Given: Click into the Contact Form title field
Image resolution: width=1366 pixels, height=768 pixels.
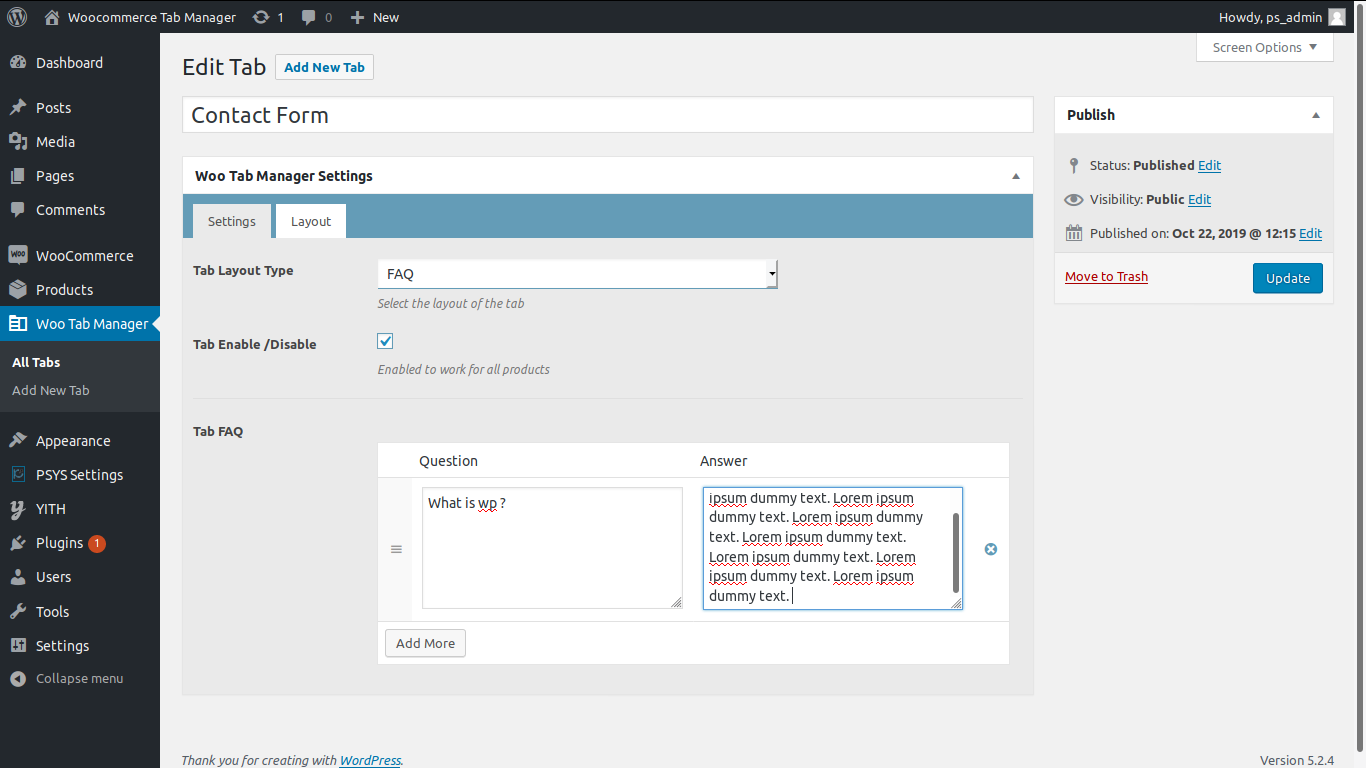Looking at the screenshot, I should pos(607,115).
